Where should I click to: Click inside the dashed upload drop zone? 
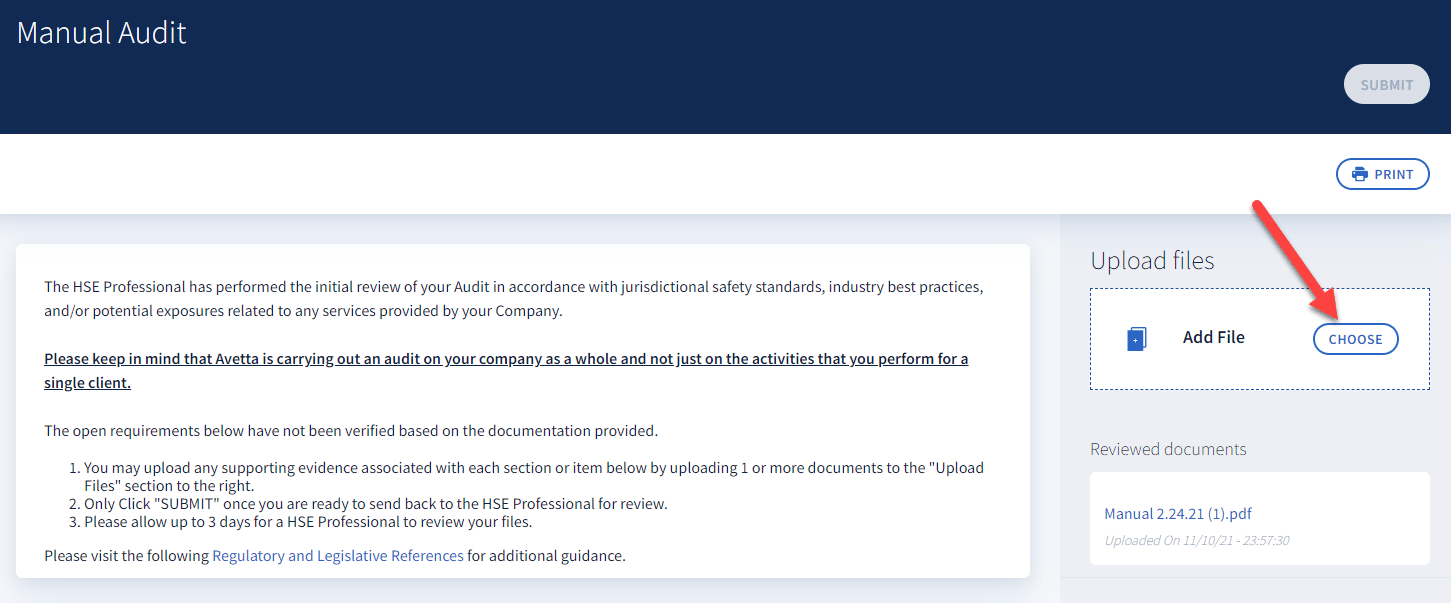(1260, 339)
